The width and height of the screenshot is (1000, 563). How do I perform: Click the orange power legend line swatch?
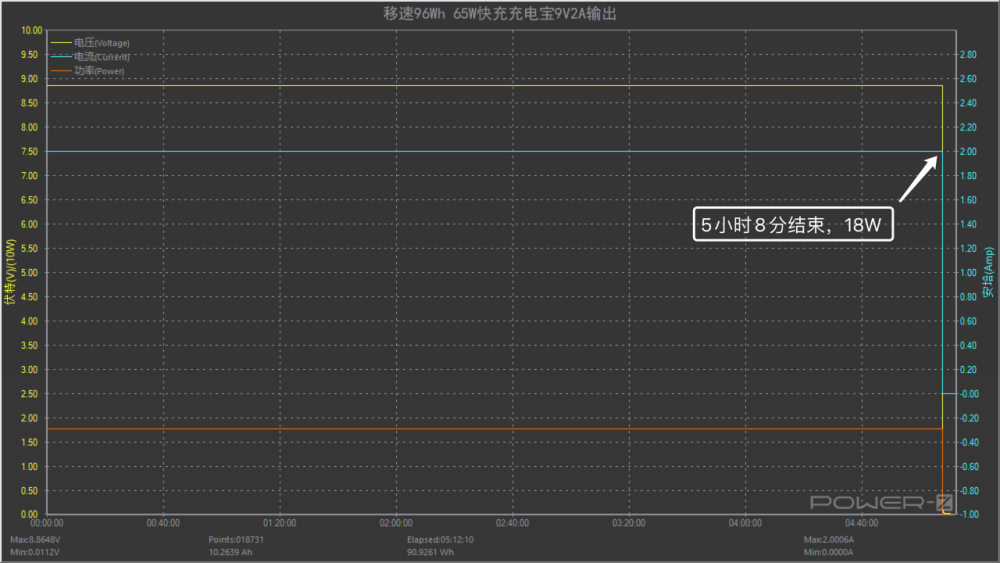[x=61, y=71]
